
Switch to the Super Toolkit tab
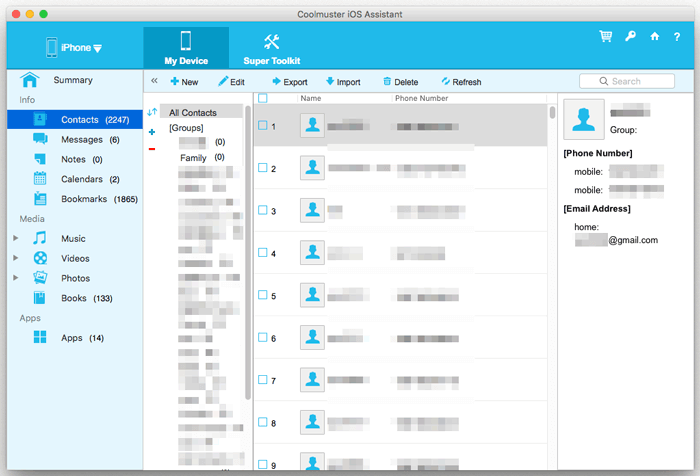coord(271,48)
